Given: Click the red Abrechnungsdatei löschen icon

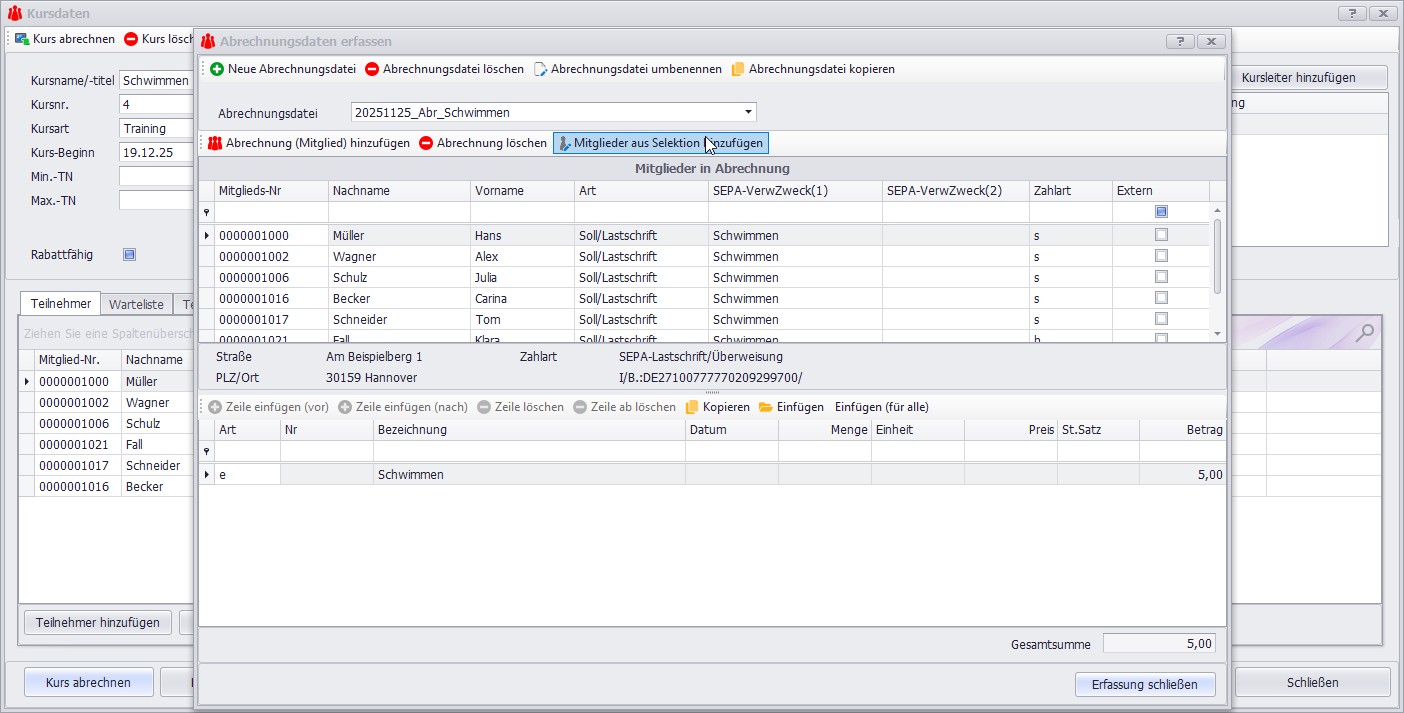Looking at the screenshot, I should click(372, 69).
